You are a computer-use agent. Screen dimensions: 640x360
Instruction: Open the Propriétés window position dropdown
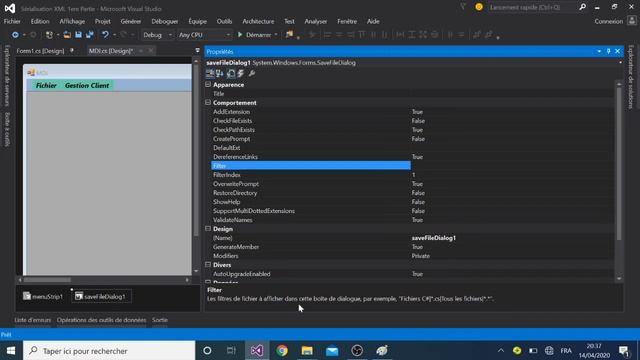click(599, 51)
